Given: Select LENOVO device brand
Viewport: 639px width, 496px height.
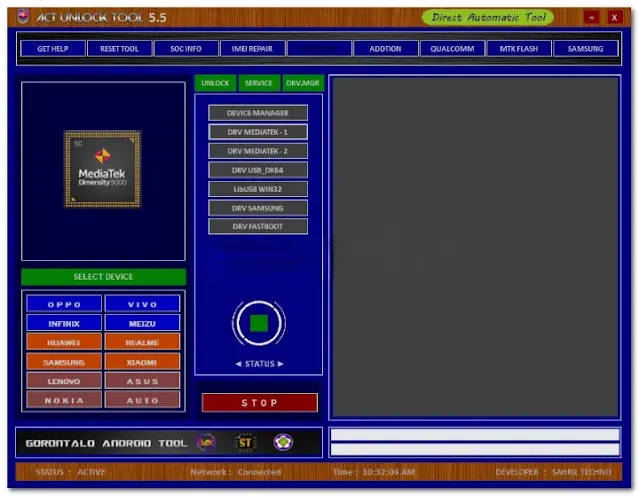Looking at the screenshot, I should pos(64,381).
